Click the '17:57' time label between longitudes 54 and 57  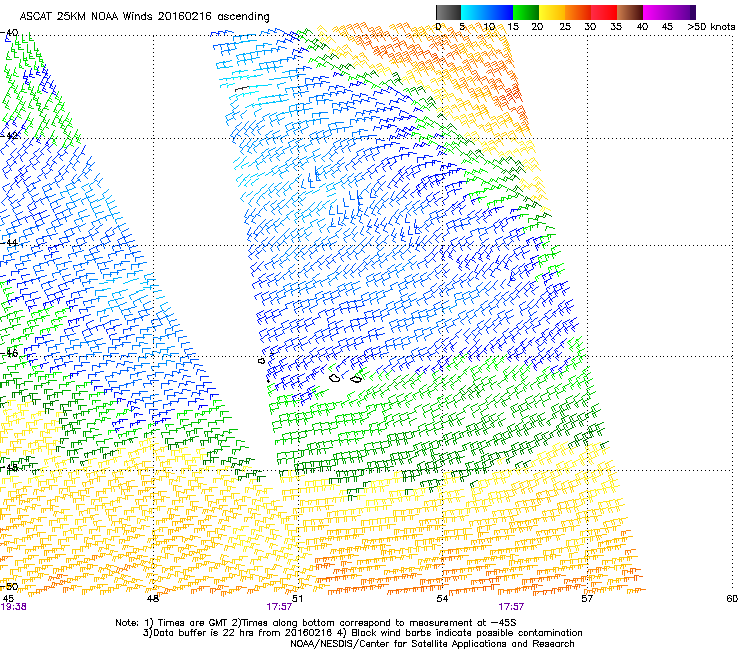[x=511, y=607]
